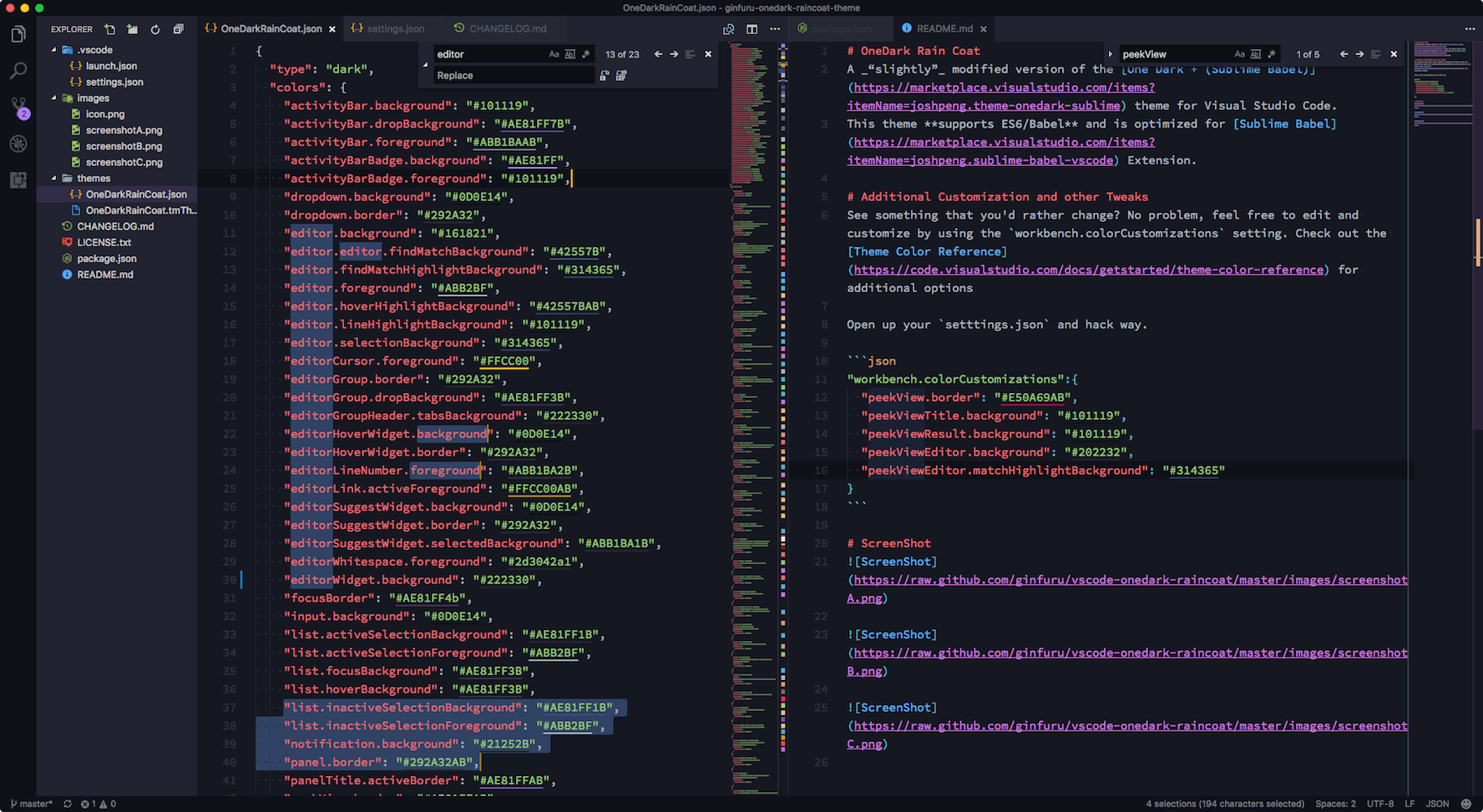Collapse all folders in Explorer
The width and height of the screenshot is (1483, 812).
[178, 29]
